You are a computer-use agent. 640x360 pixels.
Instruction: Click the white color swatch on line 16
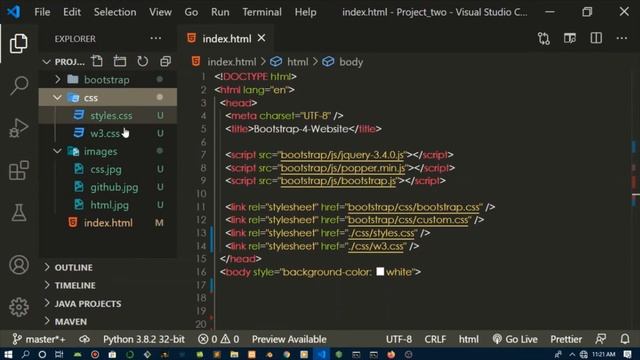pos(380,271)
